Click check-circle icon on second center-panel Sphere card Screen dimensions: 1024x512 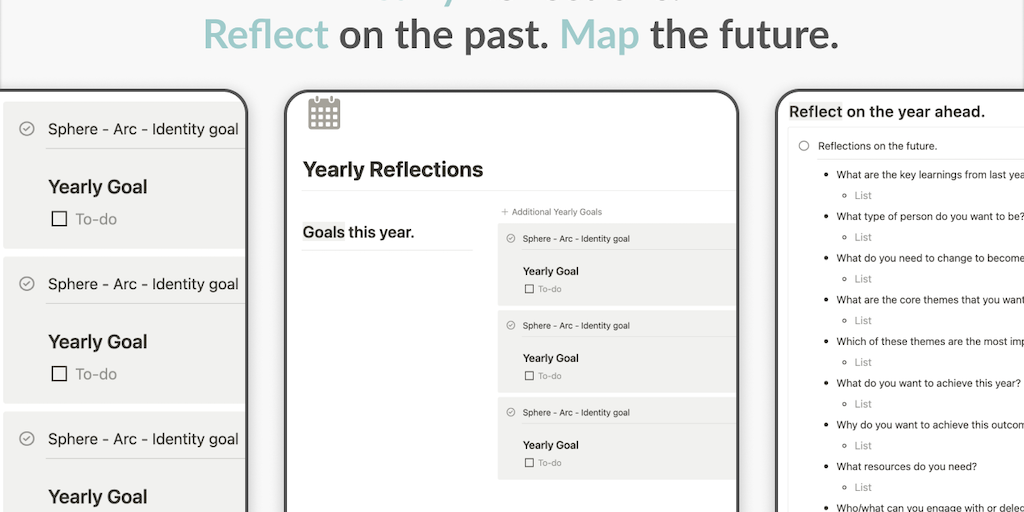(x=511, y=326)
